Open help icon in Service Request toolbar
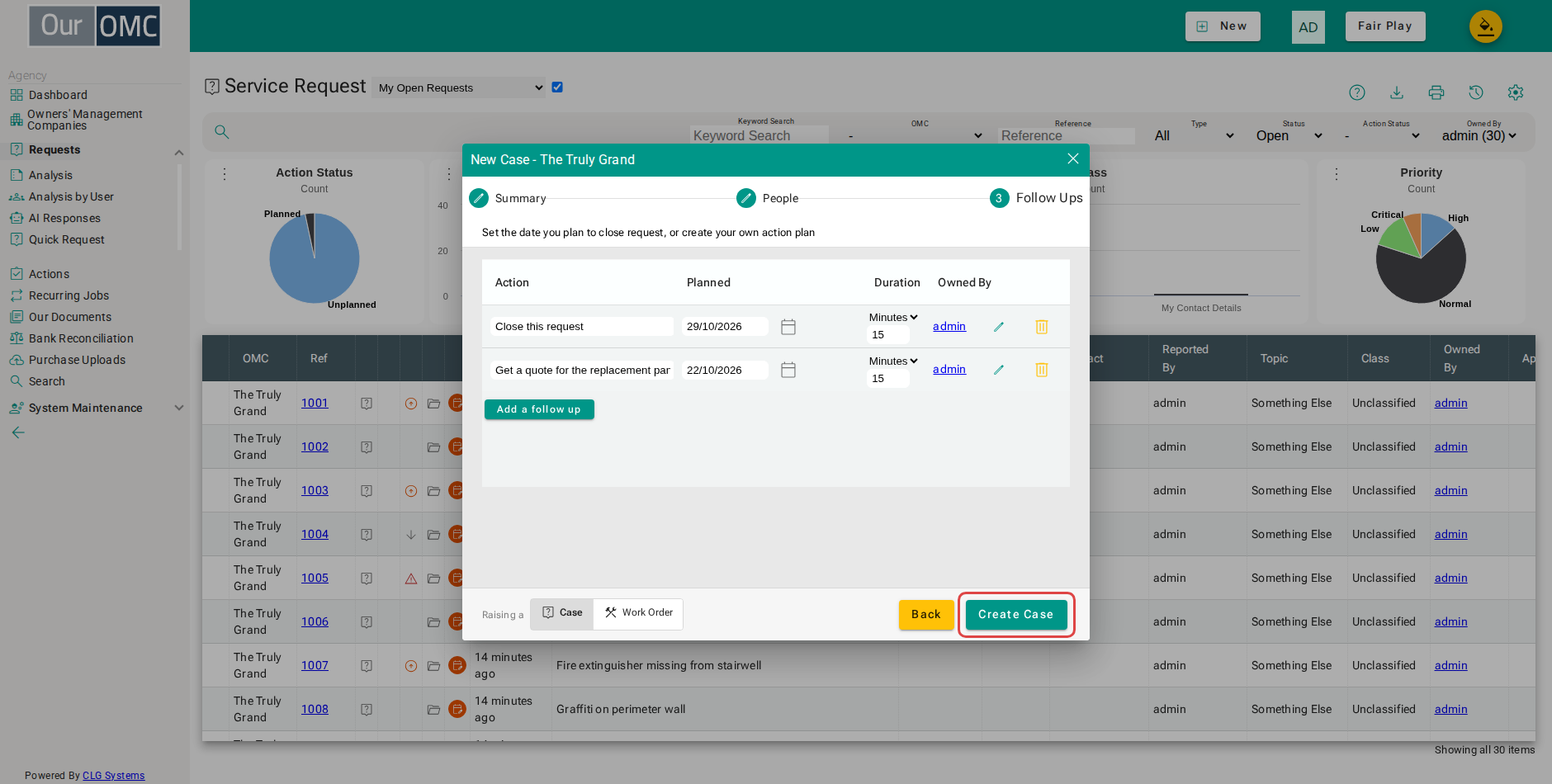 tap(1357, 92)
